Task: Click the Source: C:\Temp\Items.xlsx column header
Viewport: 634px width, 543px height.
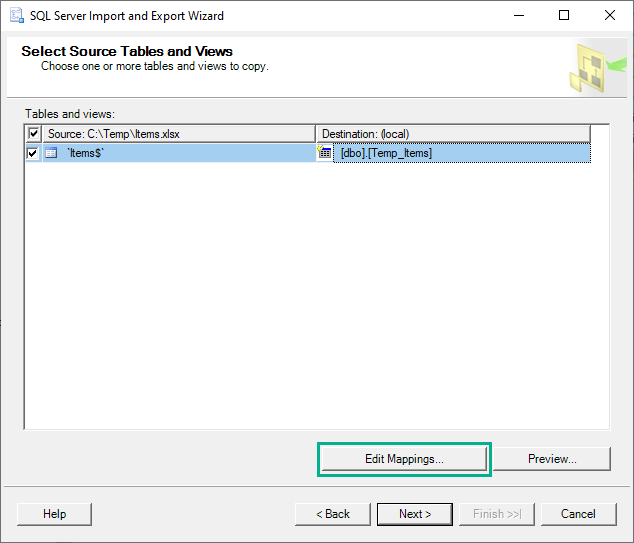Action: 180,134
